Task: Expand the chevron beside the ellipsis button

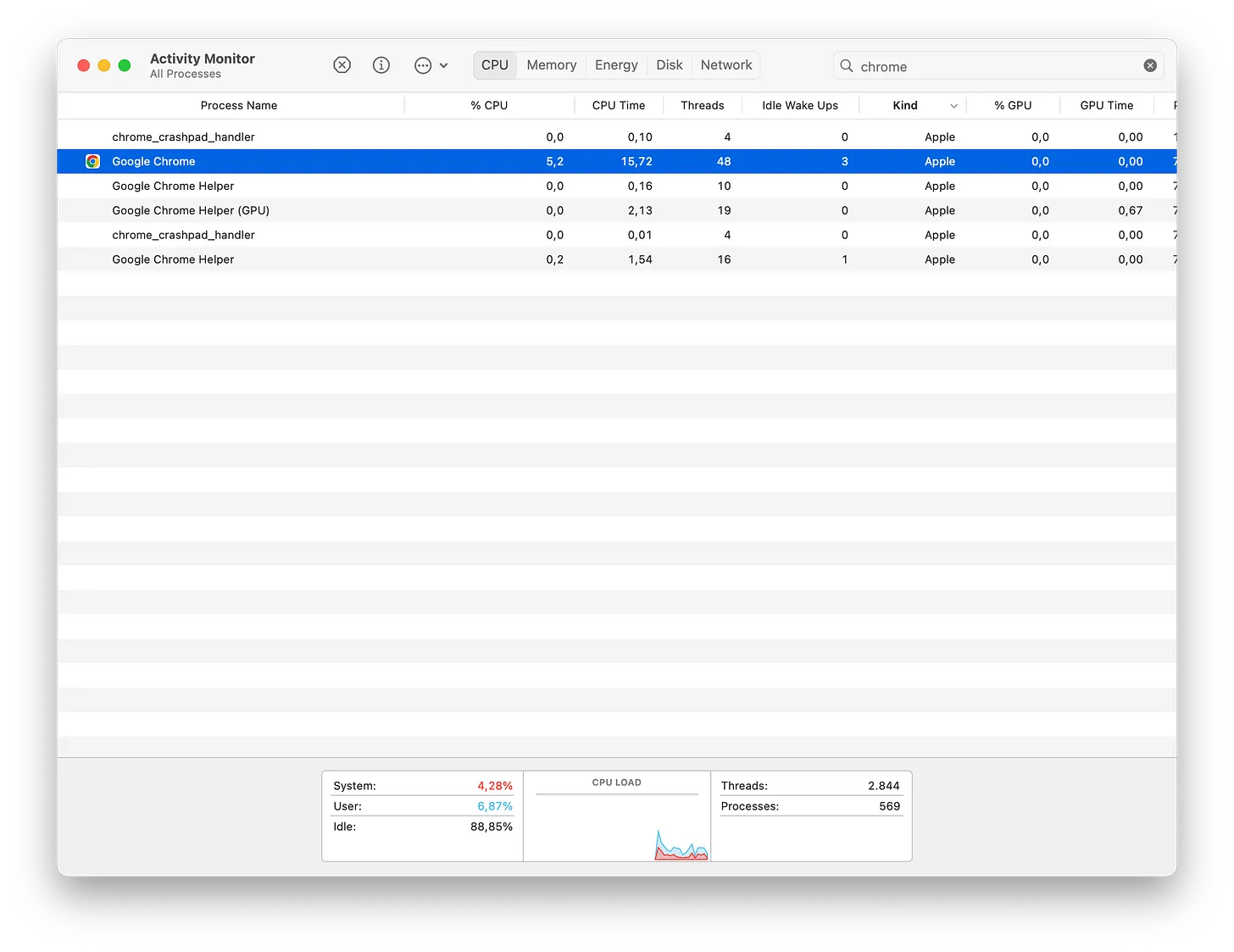Action: [443, 65]
